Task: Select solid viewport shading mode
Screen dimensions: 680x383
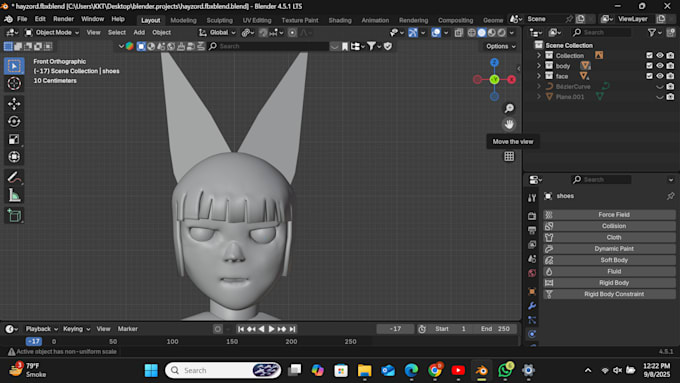Action: [x=481, y=33]
